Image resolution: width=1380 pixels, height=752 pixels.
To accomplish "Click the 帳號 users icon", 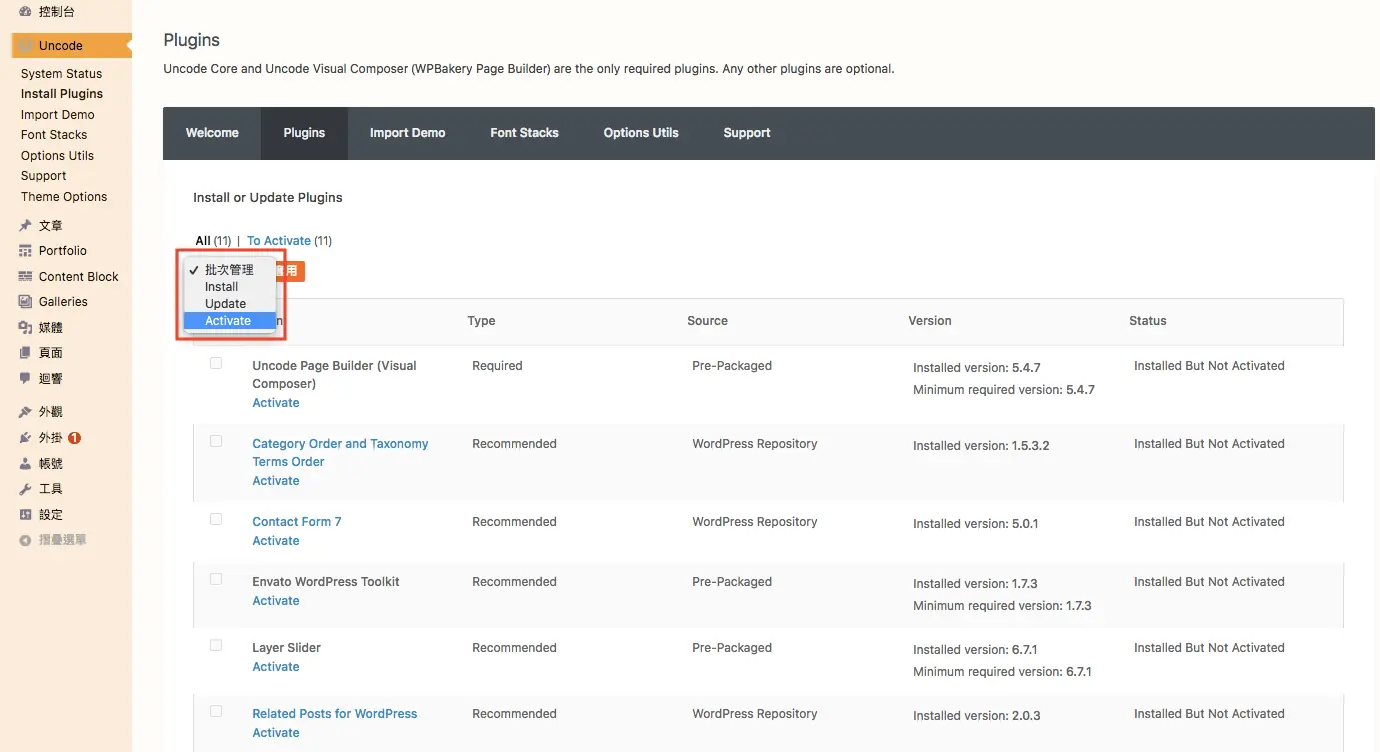I will click(x=26, y=464).
